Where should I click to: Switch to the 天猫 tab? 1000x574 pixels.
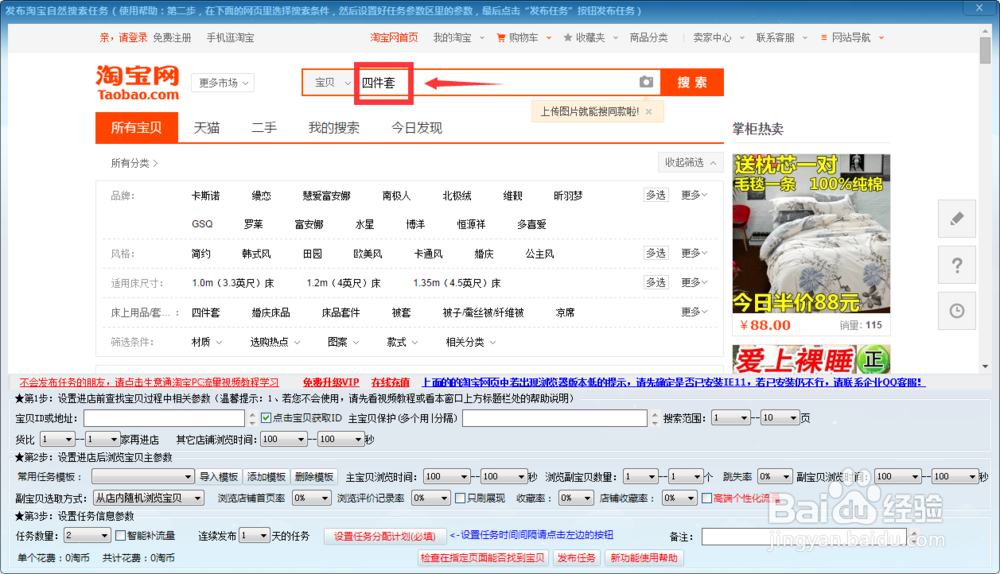coord(207,128)
